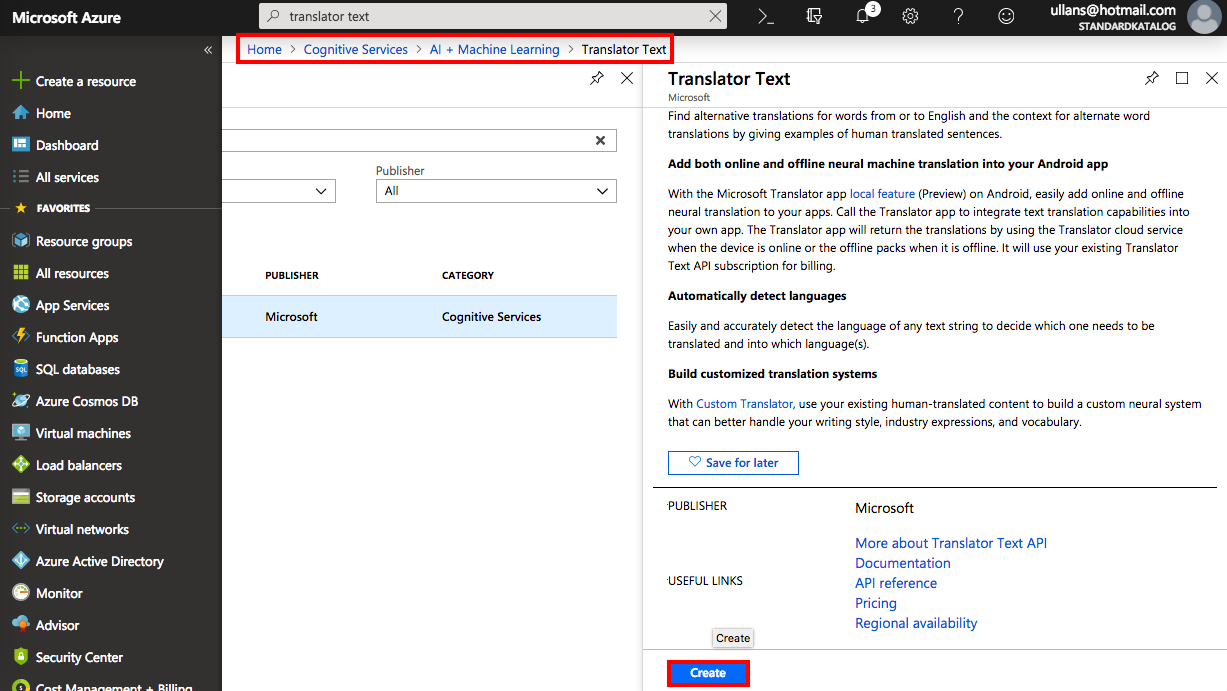Click the blue Create button
The height and width of the screenshot is (691, 1227).
708,673
